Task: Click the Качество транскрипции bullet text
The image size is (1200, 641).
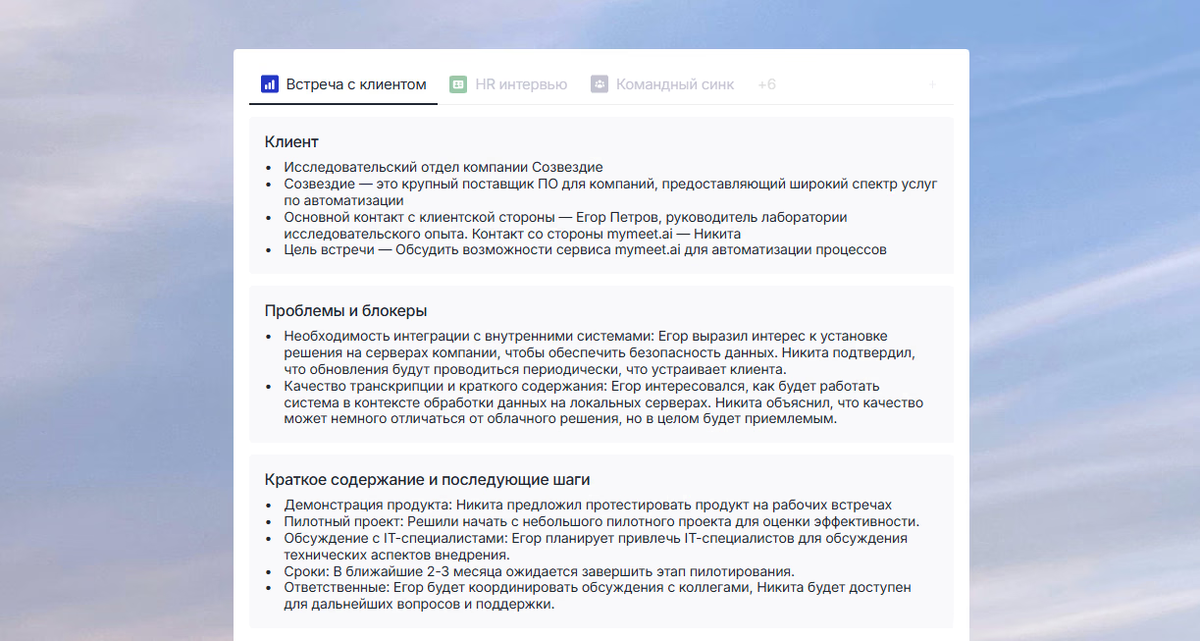Action: [603, 403]
